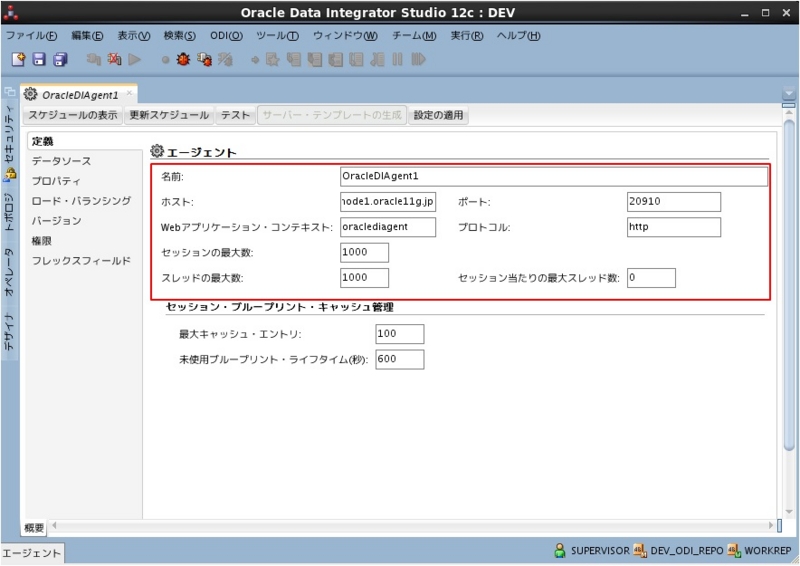Click the grayed star document toolbar icon

[x=272, y=59]
